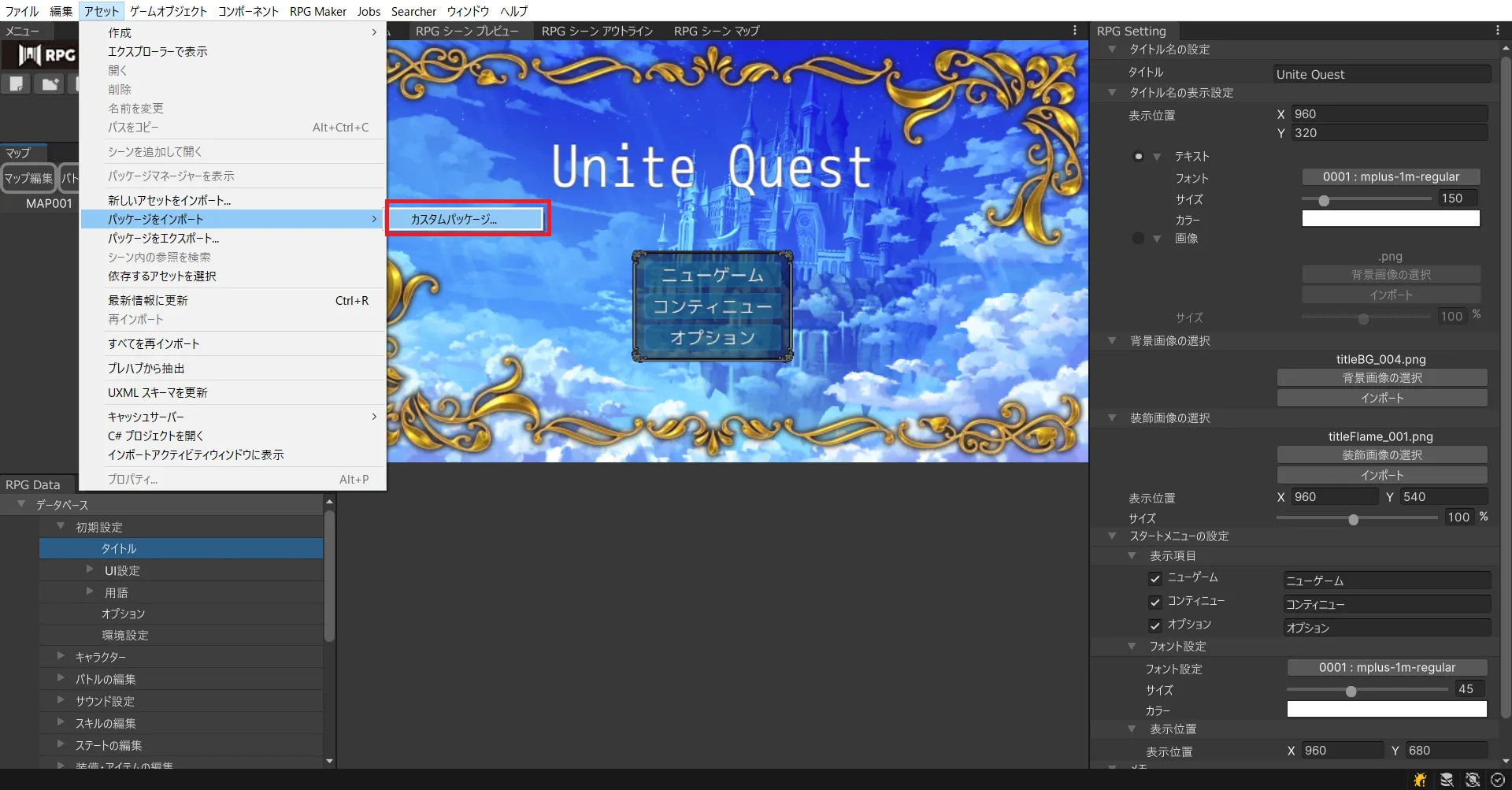Click the タイトル text field Unite Quest

pos(1382,74)
